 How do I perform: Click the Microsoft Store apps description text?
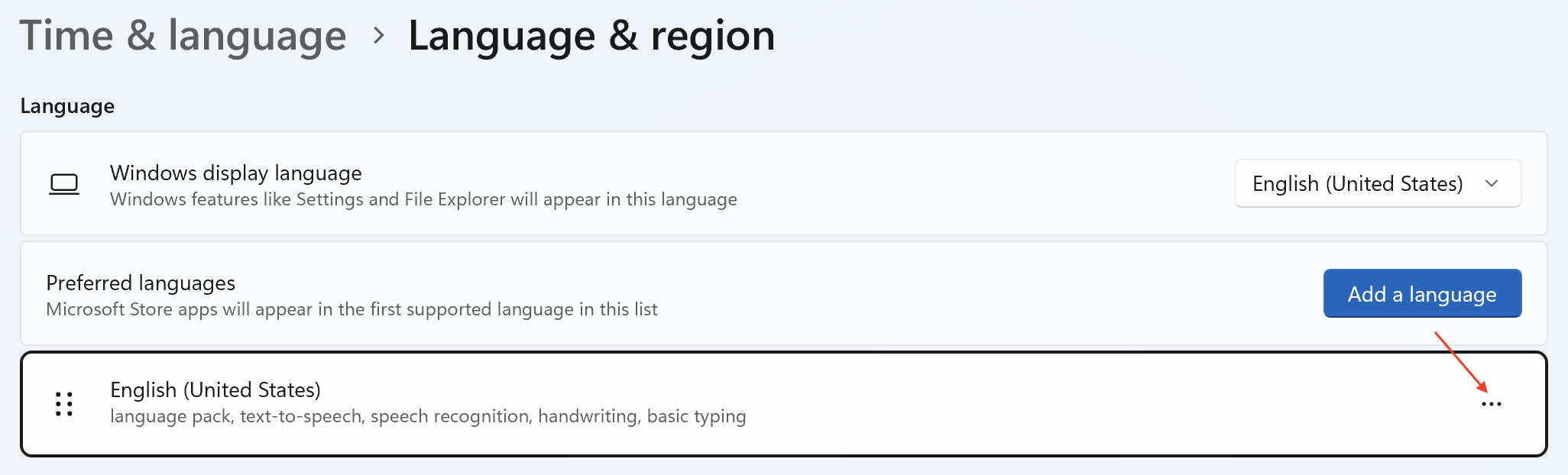[x=352, y=309]
